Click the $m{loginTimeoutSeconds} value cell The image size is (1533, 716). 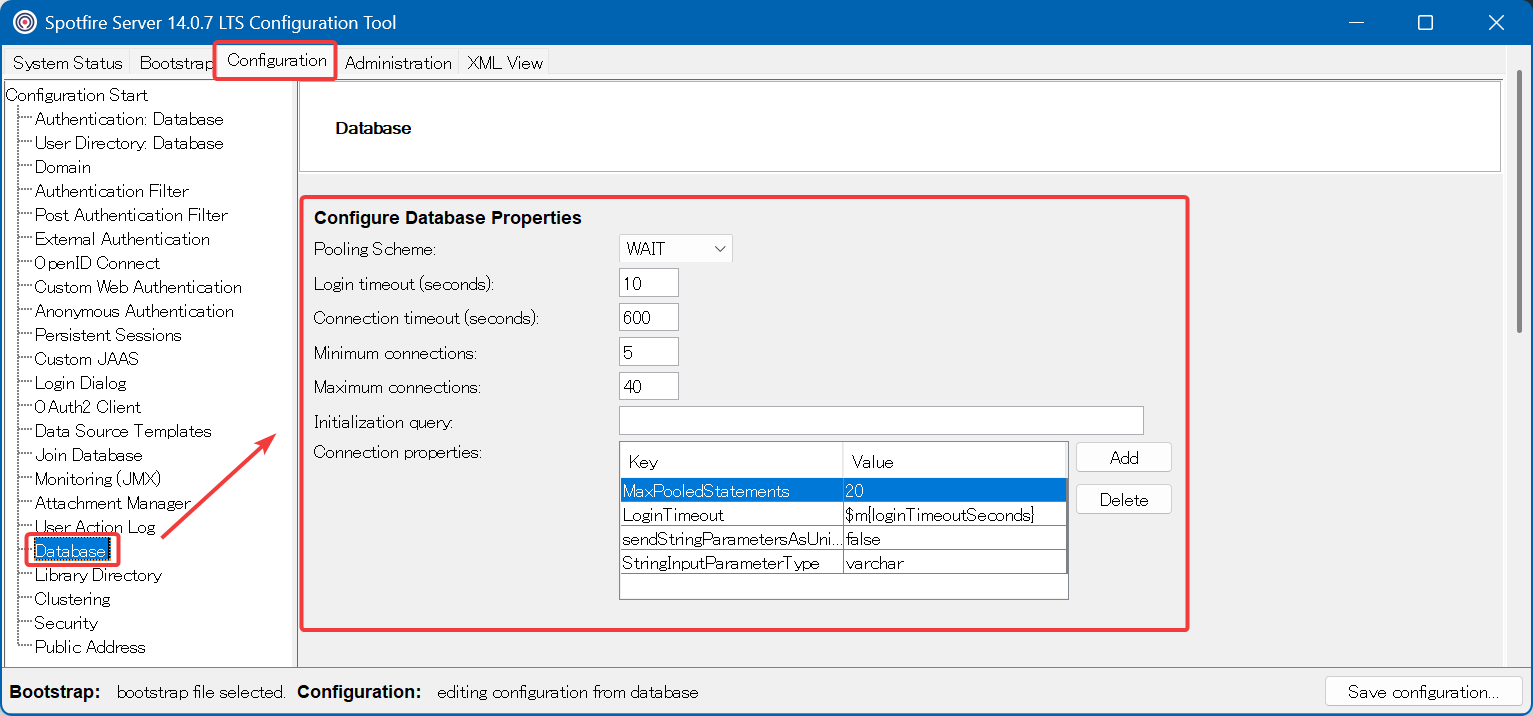click(955, 515)
